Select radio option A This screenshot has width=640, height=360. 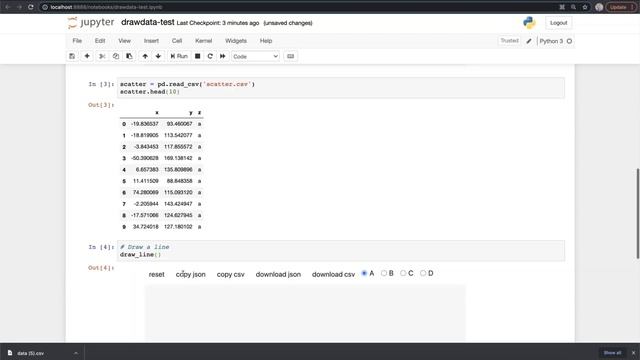tap(364, 273)
